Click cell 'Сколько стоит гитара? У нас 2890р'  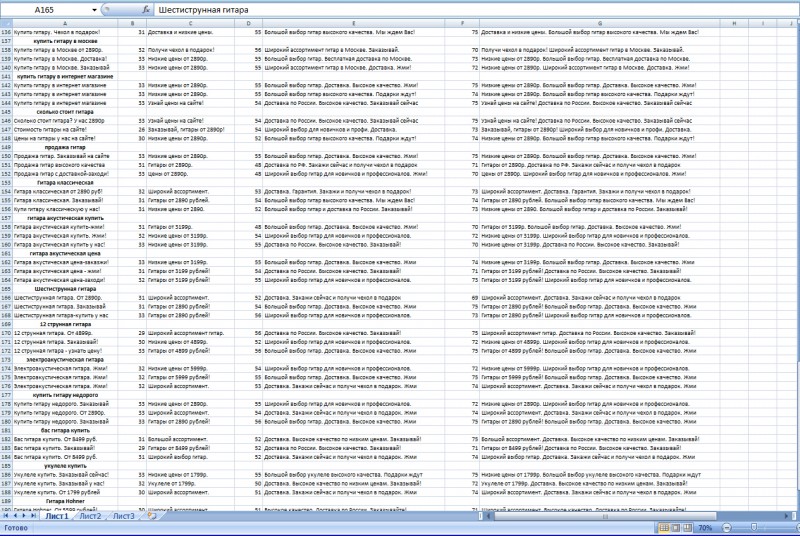pos(65,121)
